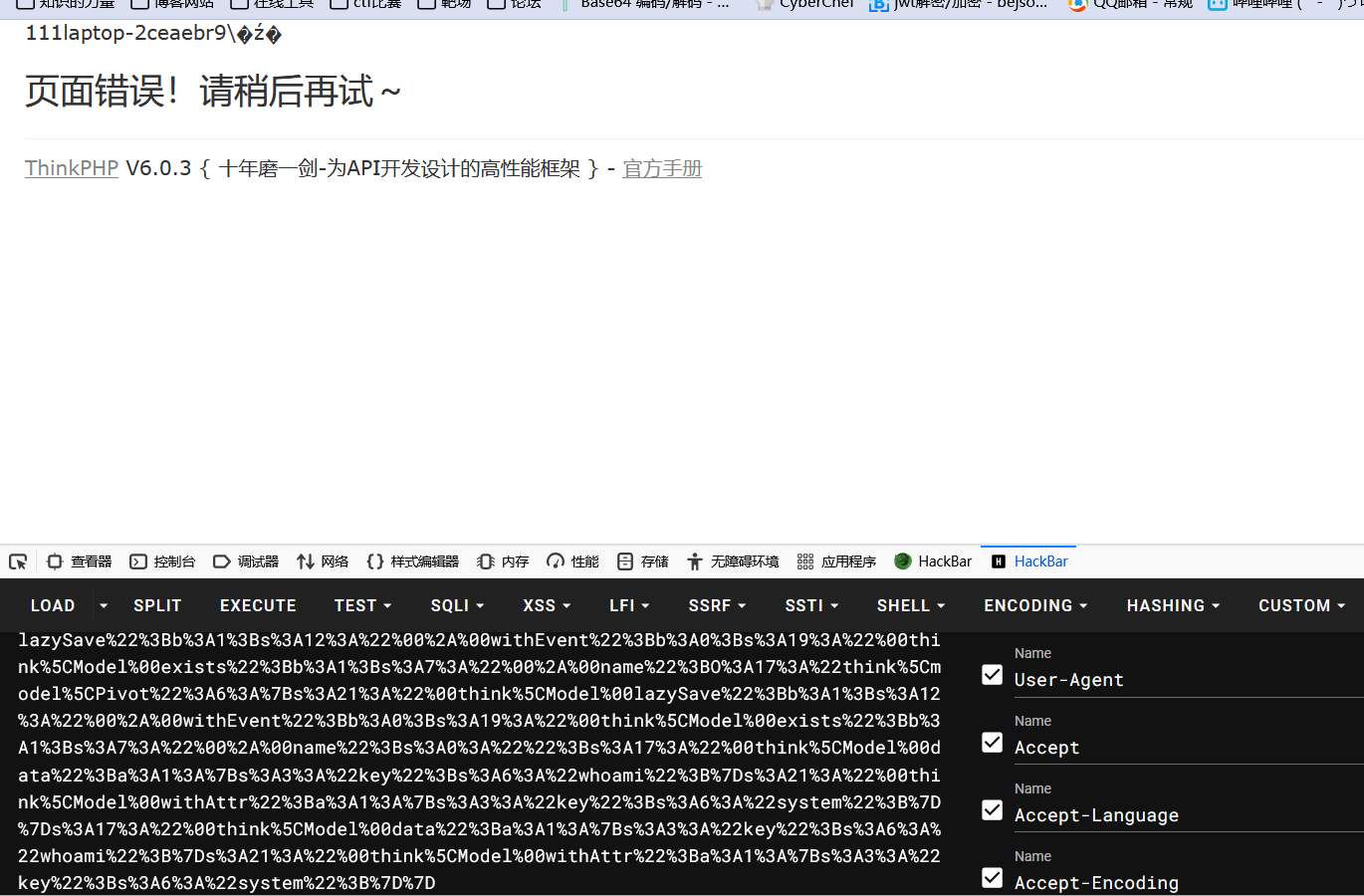The image size is (1364, 896).
Task: Expand the arrow next to LOAD
Action: click(104, 605)
